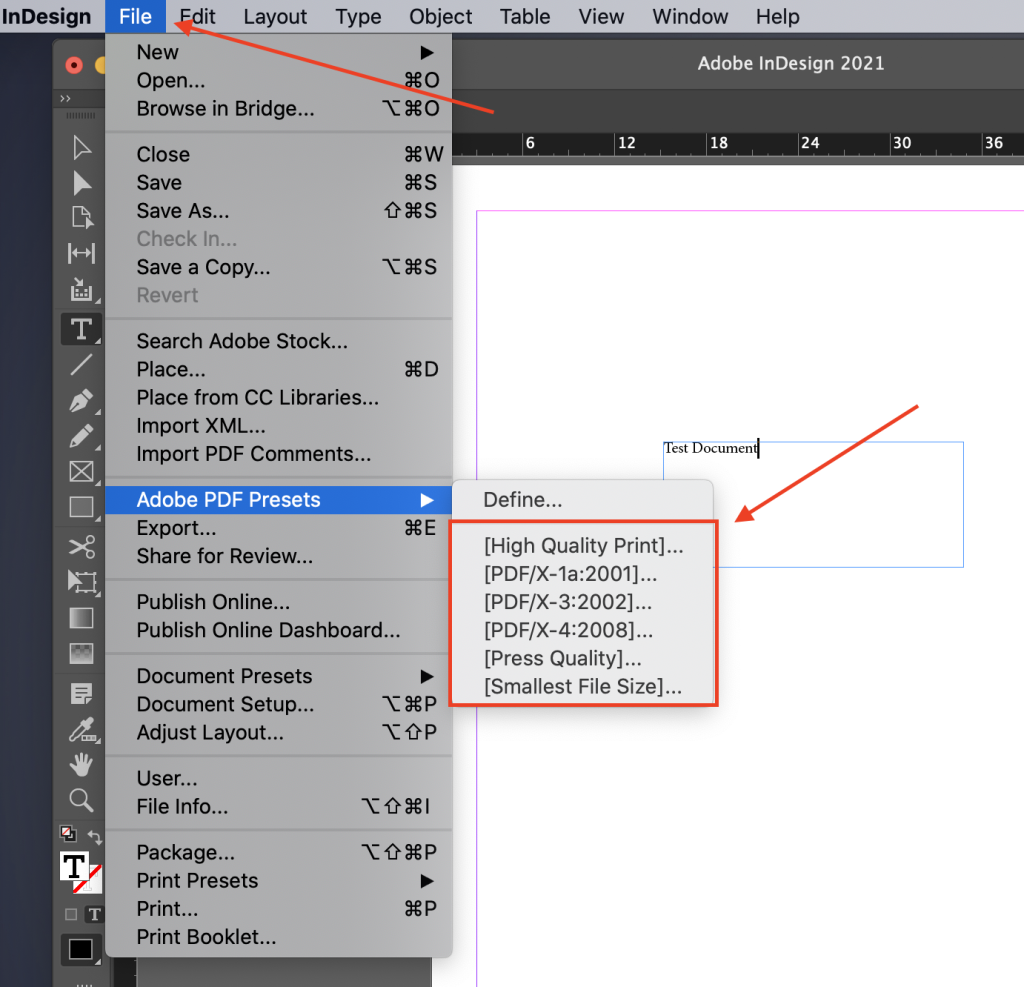Image resolution: width=1024 pixels, height=987 pixels.
Task: Open the Object menu
Action: (440, 16)
